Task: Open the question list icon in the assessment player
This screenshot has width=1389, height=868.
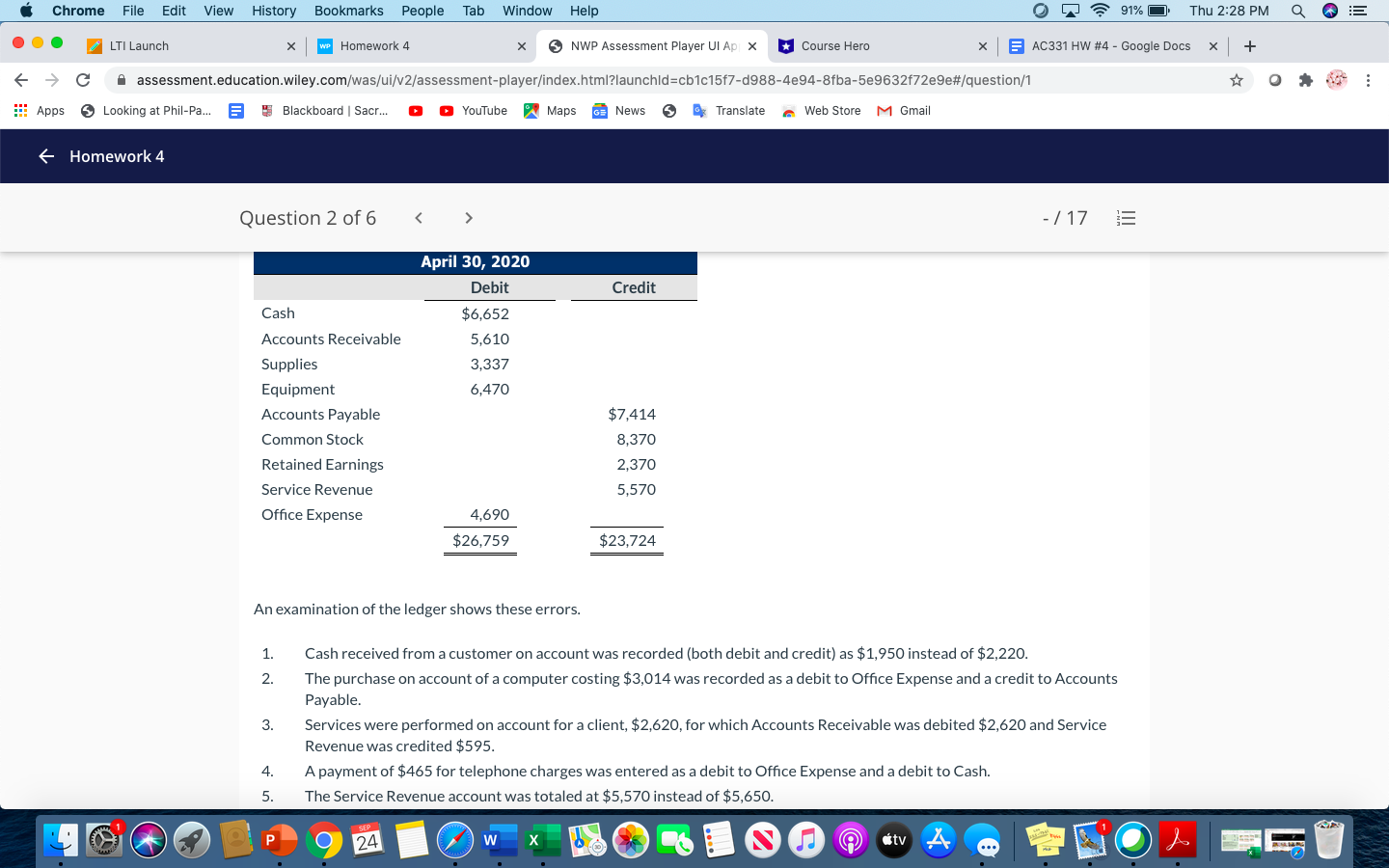Action: click(x=1126, y=218)
